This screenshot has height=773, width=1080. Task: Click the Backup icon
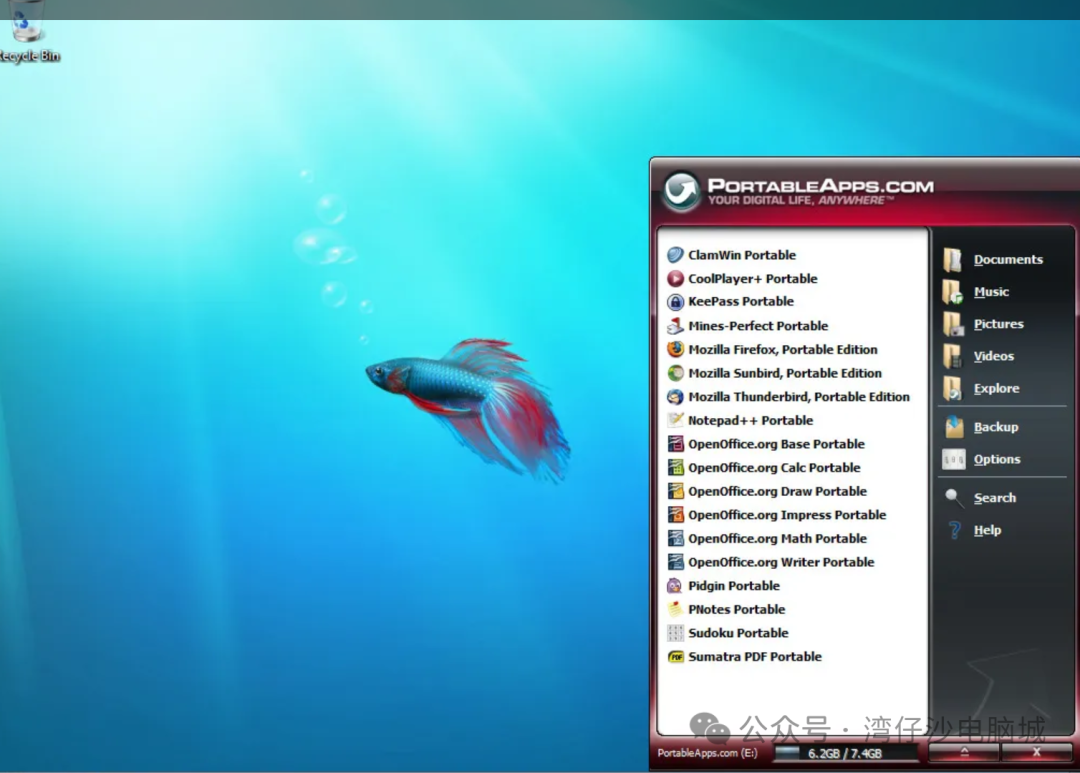[954, 427]
